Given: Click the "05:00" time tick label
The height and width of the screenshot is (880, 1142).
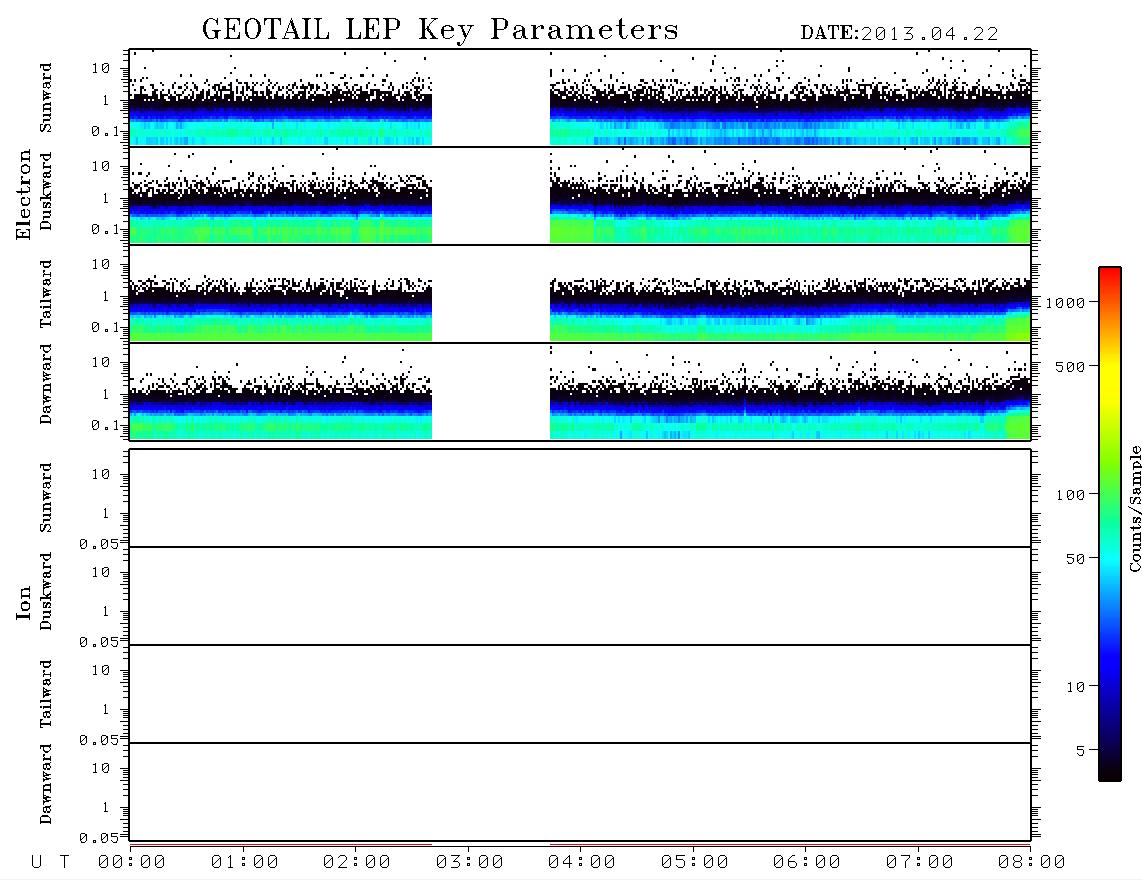Looking at the screenshot, I should click(695, 863).
